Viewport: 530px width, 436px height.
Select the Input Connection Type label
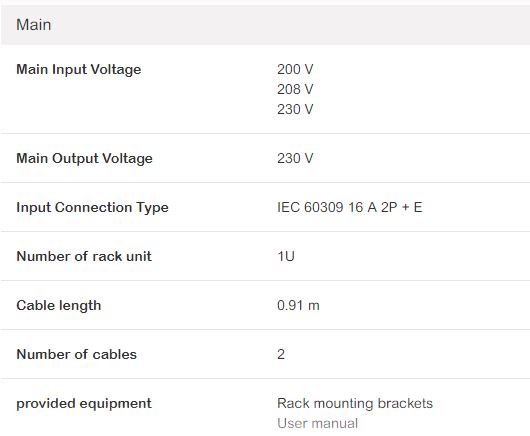pos(92,207)
